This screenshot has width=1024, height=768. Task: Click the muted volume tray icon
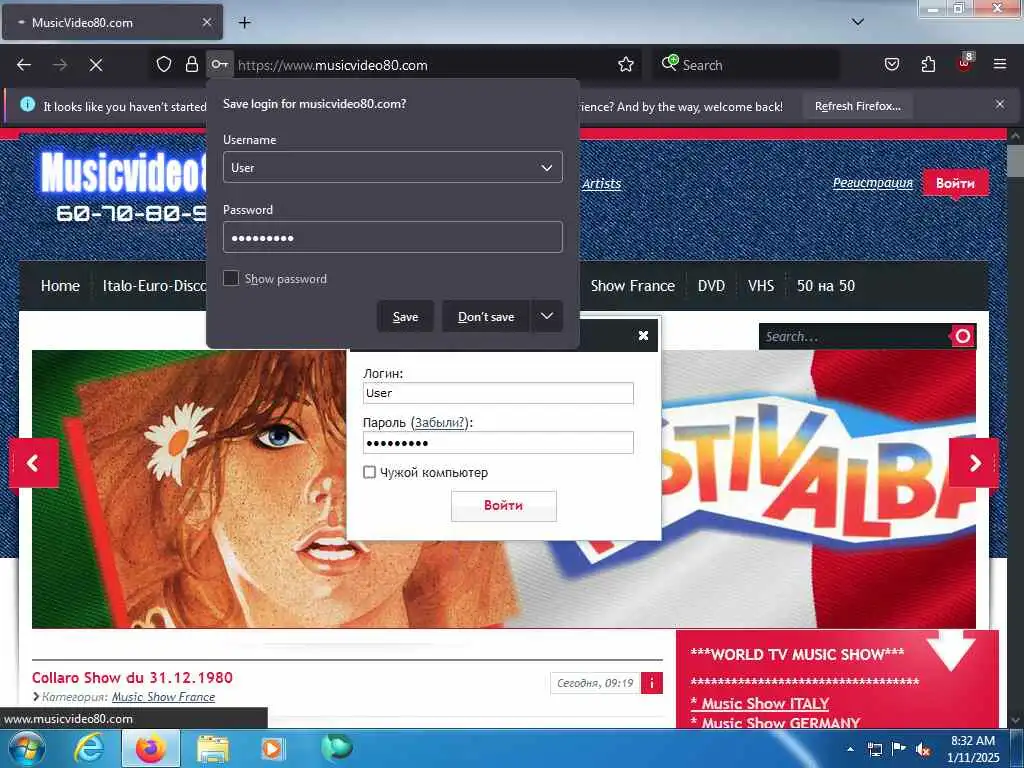tap(923, 749)
